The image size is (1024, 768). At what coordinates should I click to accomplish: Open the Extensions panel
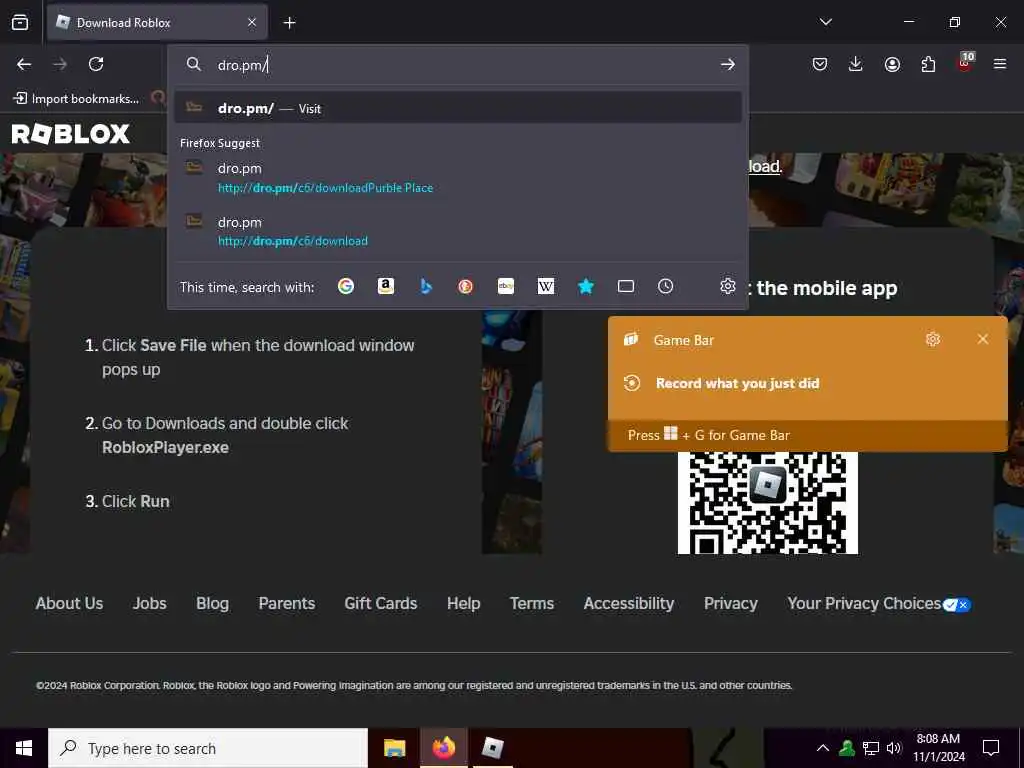tap(928, 64)
